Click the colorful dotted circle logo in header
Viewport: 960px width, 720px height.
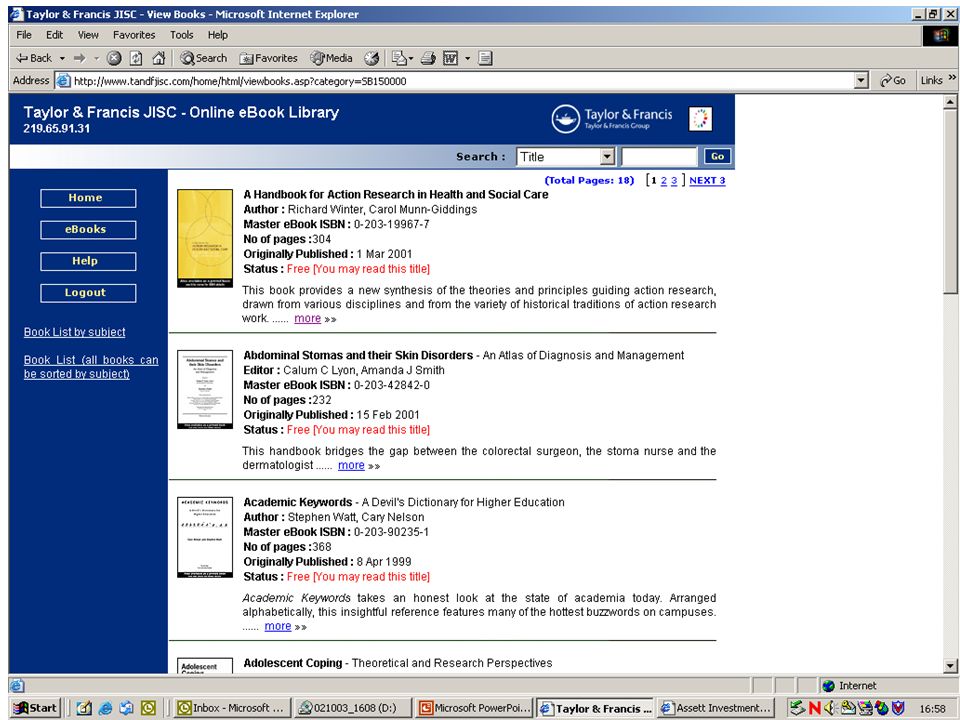tap(700, 119)
